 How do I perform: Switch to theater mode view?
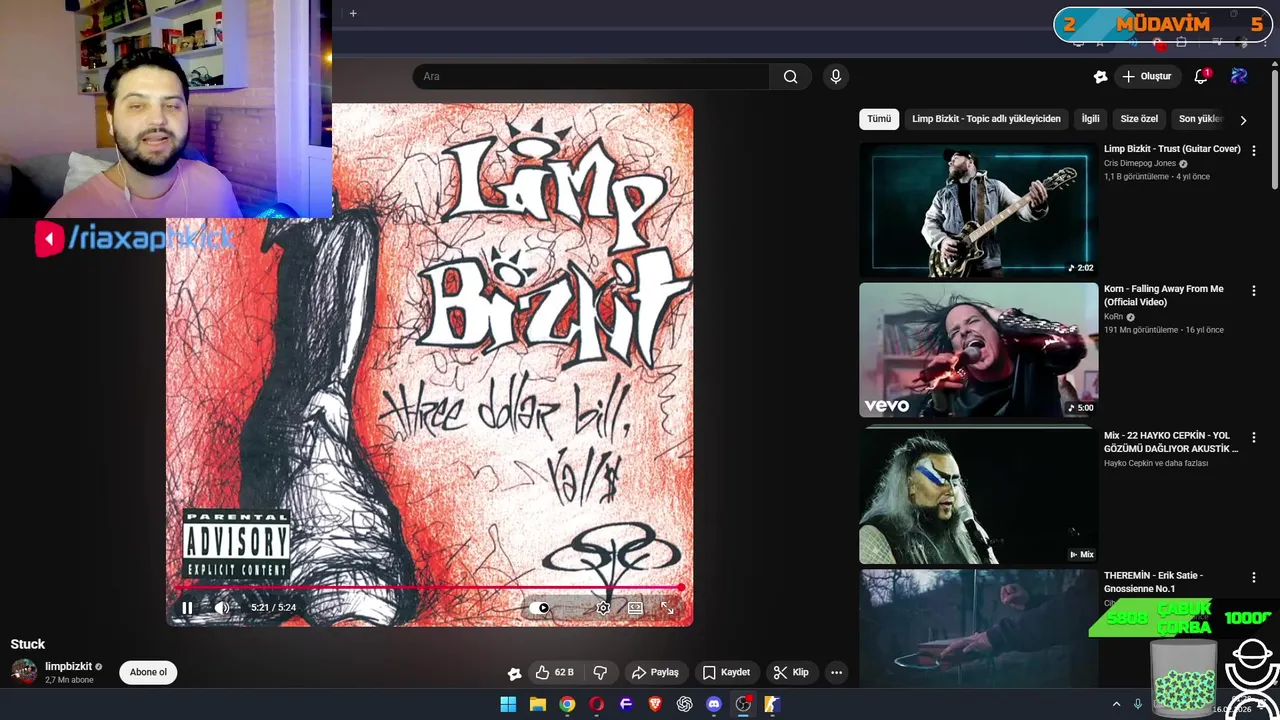pyautogui.click(x=635, y=608)
